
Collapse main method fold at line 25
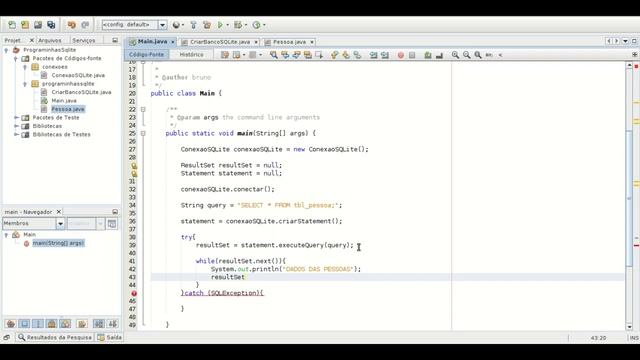(143, 133)
